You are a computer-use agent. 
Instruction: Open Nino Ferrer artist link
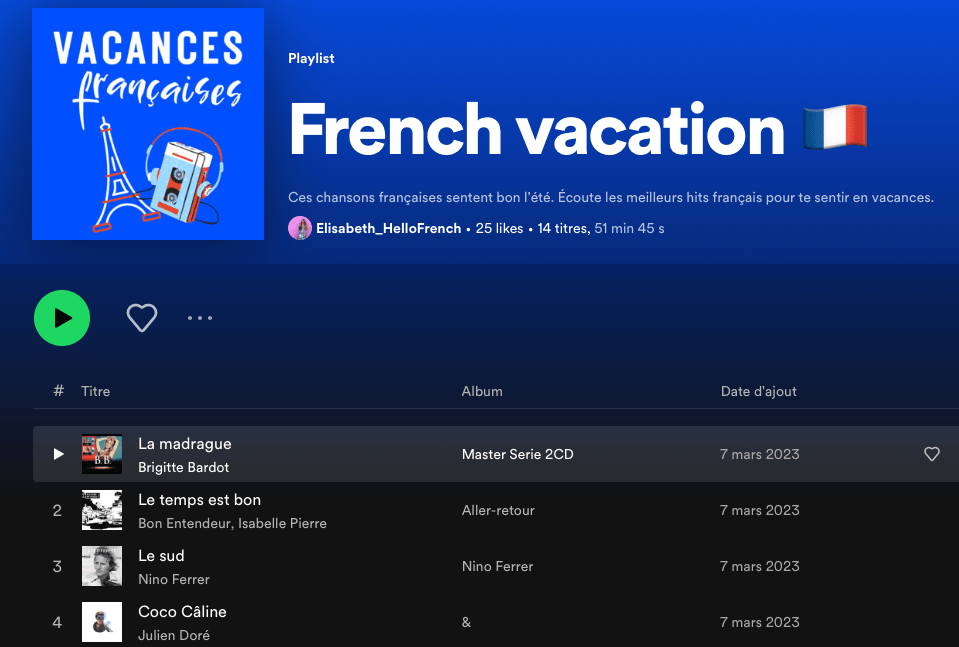click(x=174, y=579)
